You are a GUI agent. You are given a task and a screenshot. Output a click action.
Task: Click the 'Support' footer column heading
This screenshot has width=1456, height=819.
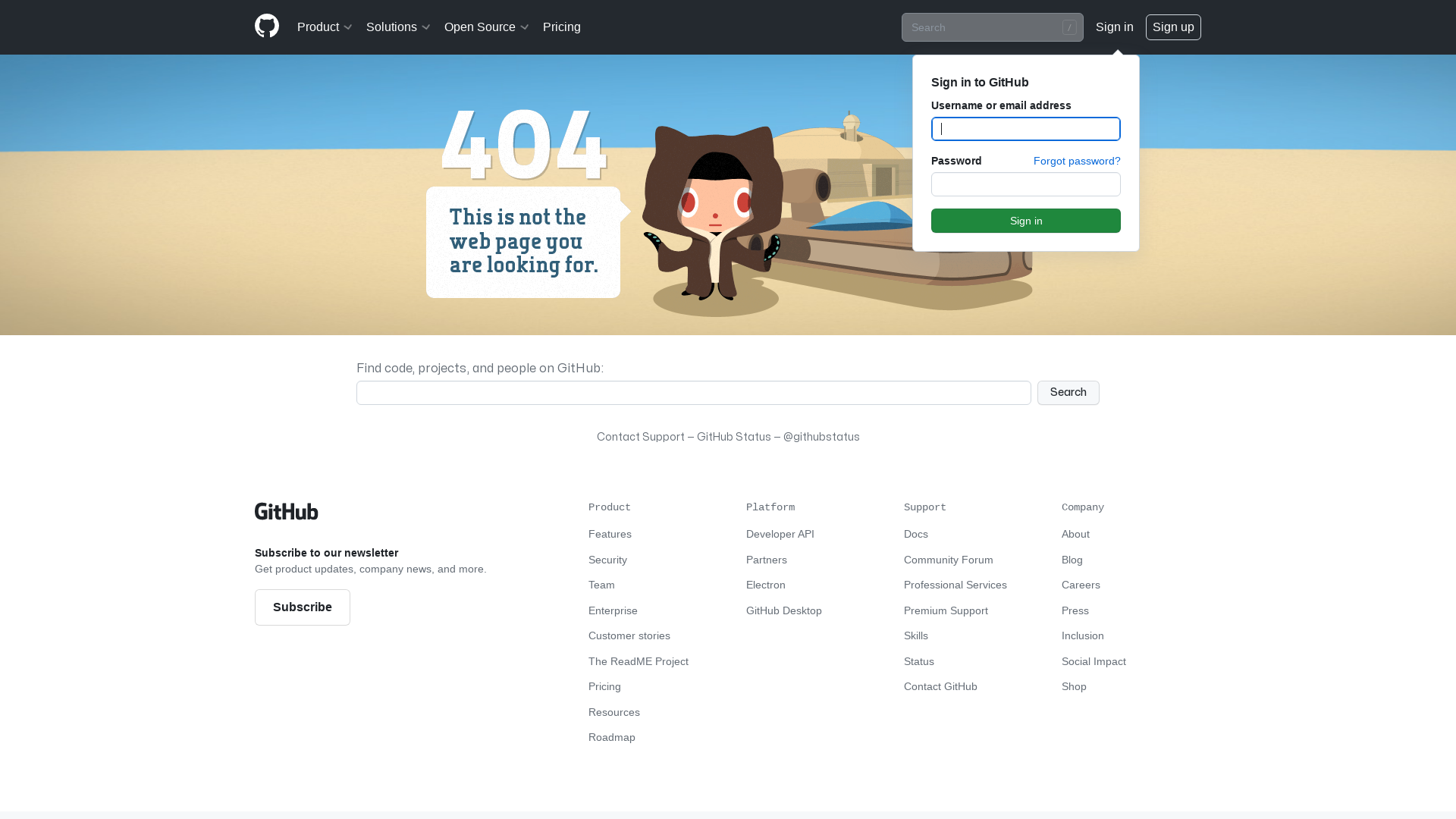[925, 507]
